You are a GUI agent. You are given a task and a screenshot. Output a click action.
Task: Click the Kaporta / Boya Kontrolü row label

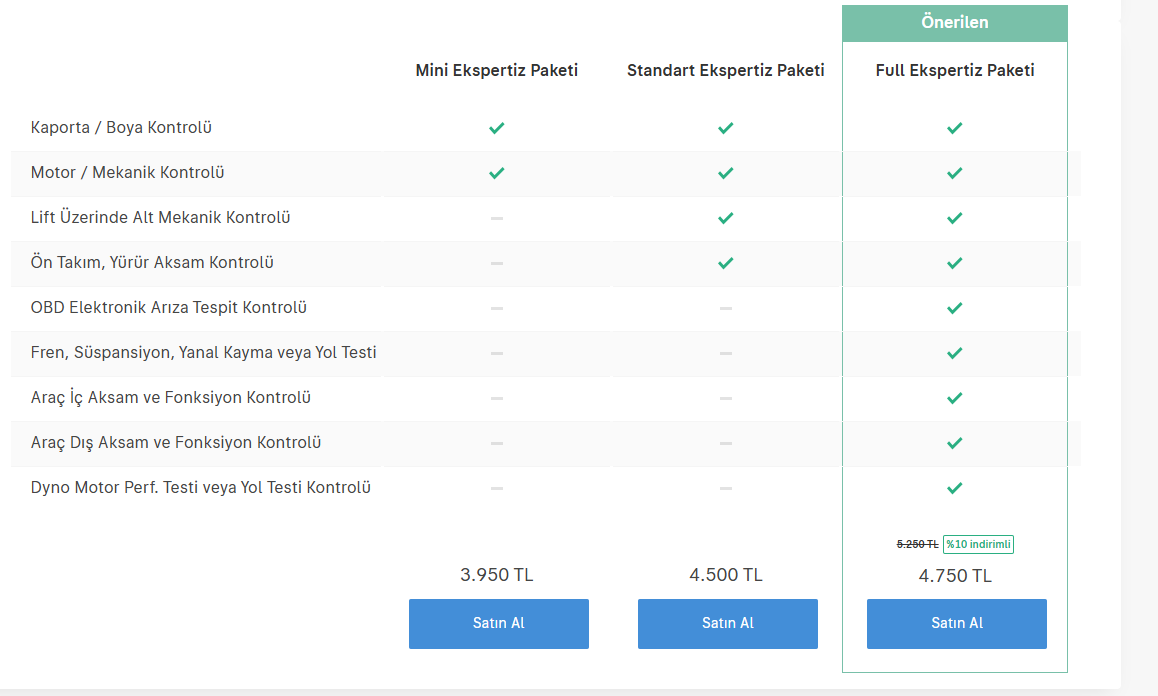coord(121,128)
